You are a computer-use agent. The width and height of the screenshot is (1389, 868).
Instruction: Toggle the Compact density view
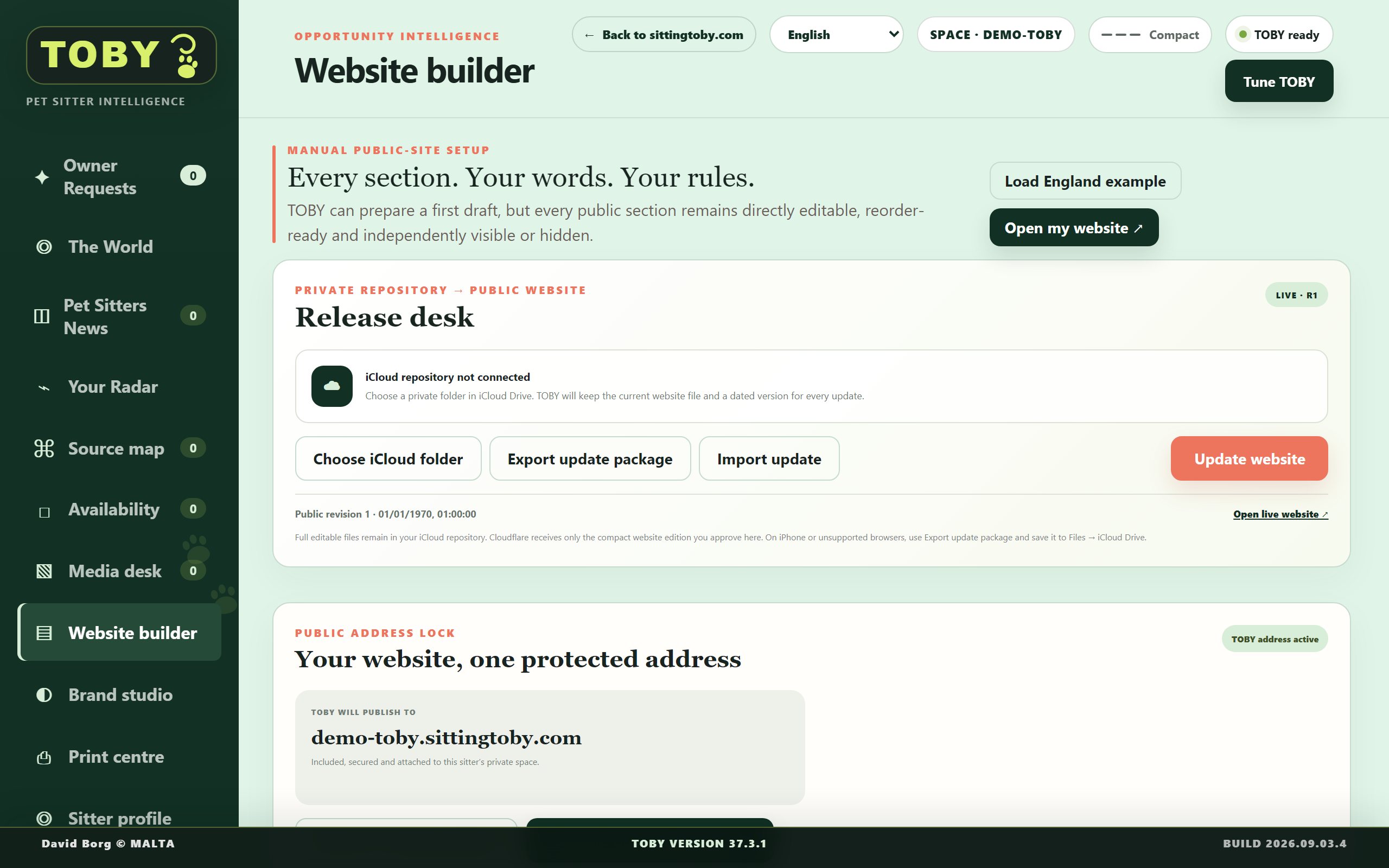[x=1150, y=34]
